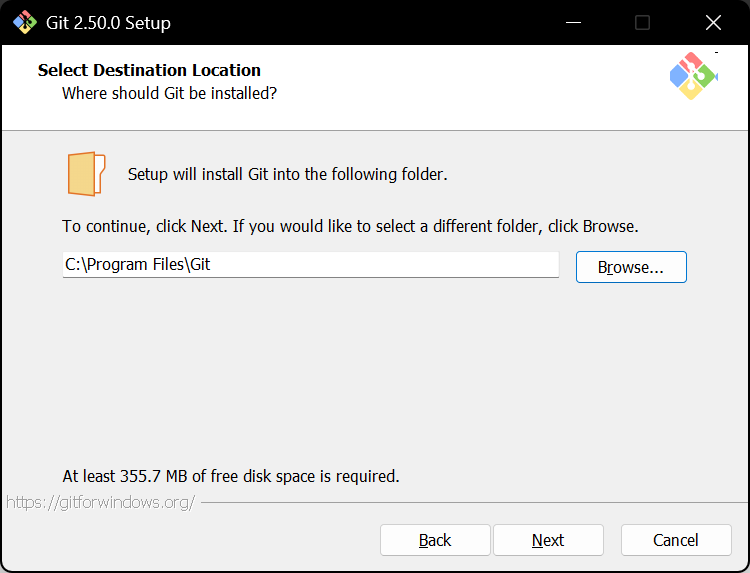Image resolution: width=750 pixels, height=573 pixels.
Task: Minimize the Git Setup window
Action: point(573,22)
